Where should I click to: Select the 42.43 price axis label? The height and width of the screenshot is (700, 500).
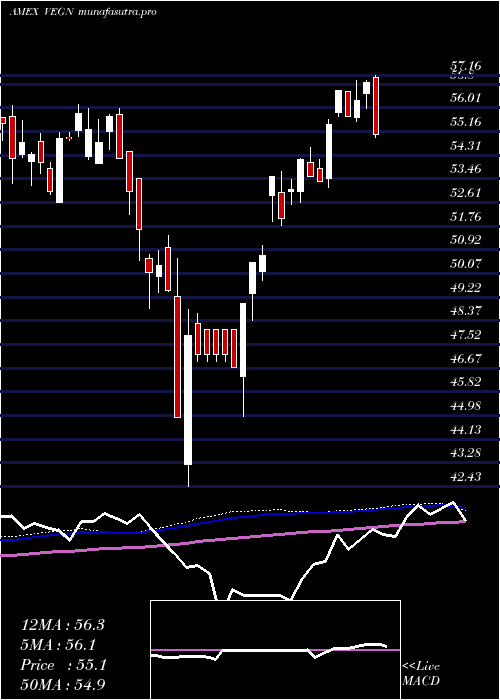click(466, 477)
